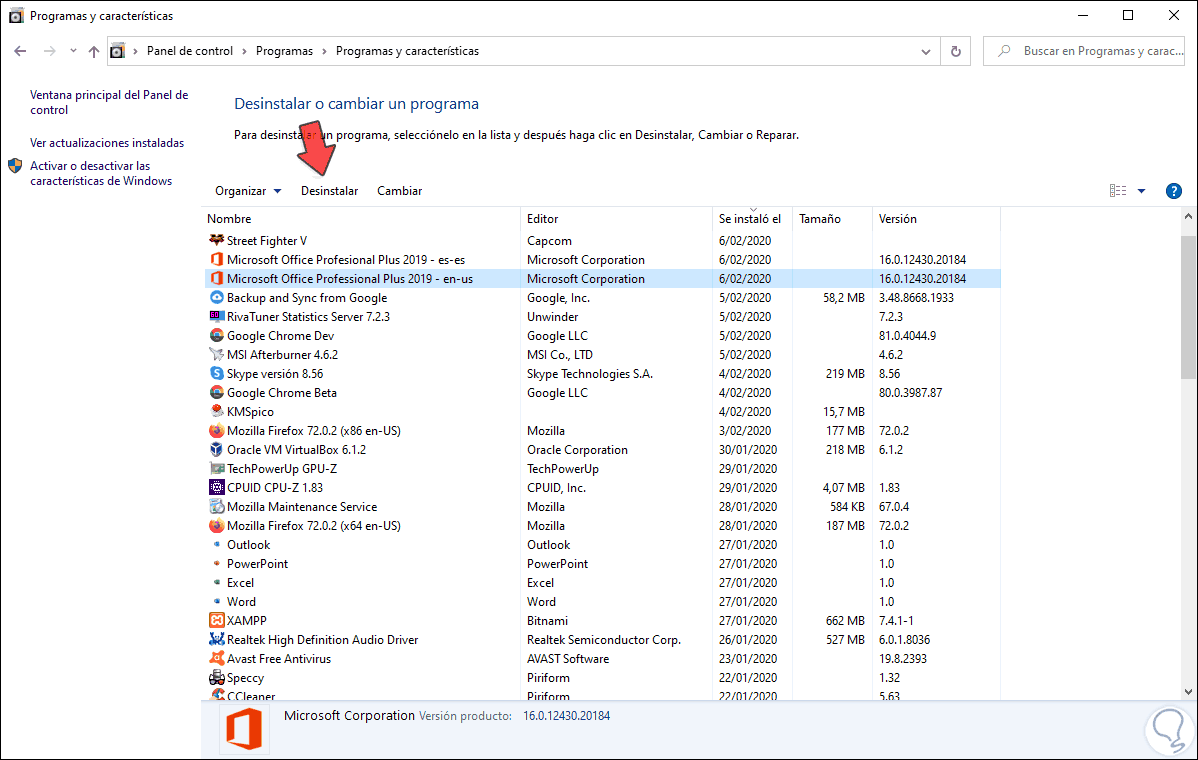Click the Skype versión 8.56 icon
Viewport: 1198px width, 760px height.
tap(216, 374)
